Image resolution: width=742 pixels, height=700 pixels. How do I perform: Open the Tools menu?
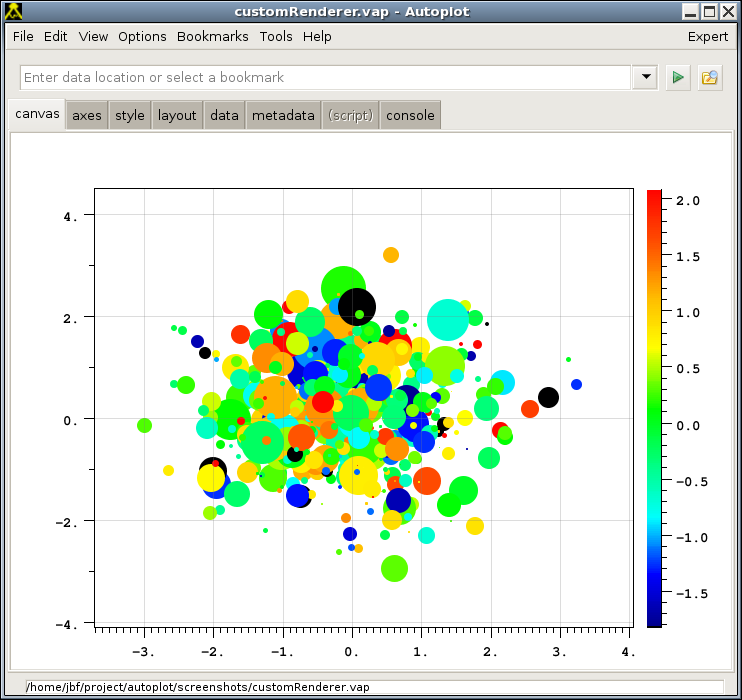(x=276, y=36)
